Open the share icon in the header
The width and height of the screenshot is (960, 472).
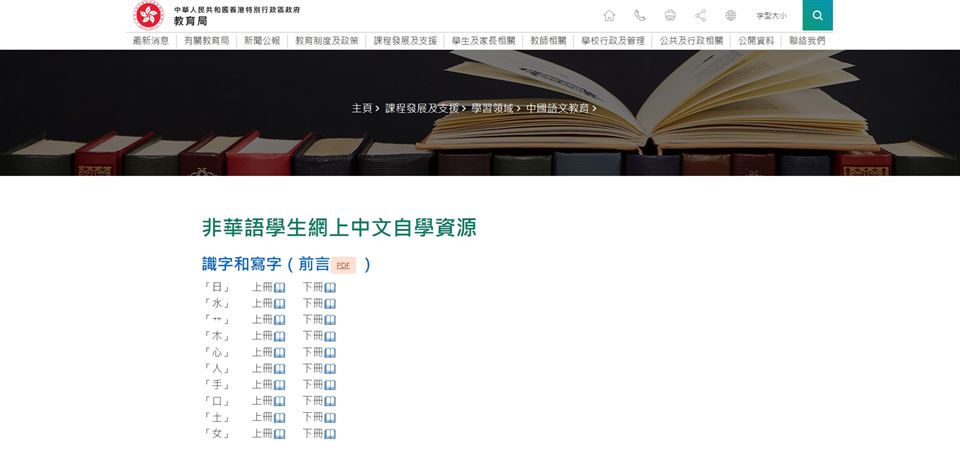point(700,15)
